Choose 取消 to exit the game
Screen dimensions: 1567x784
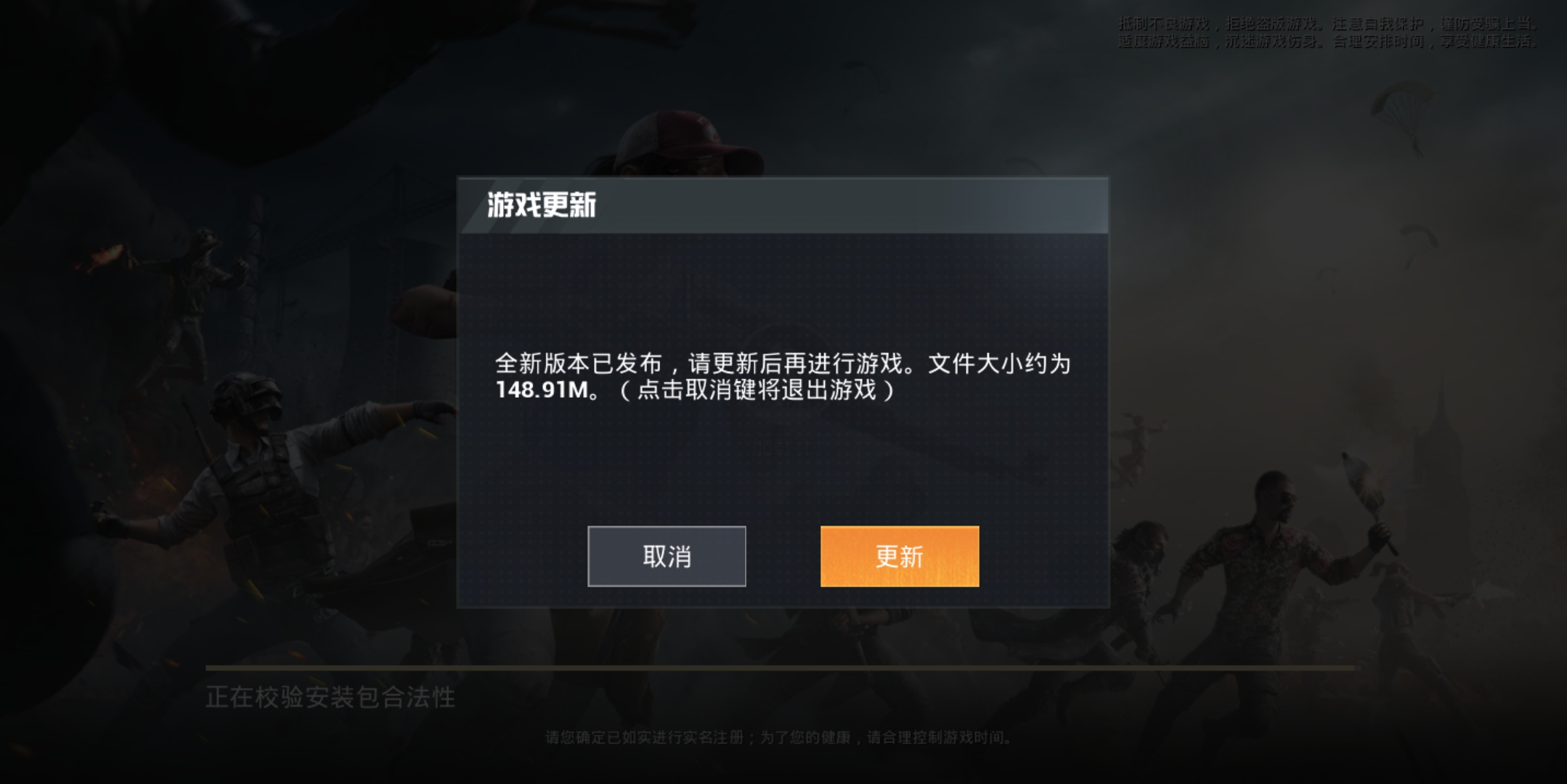tap(667, 556)
